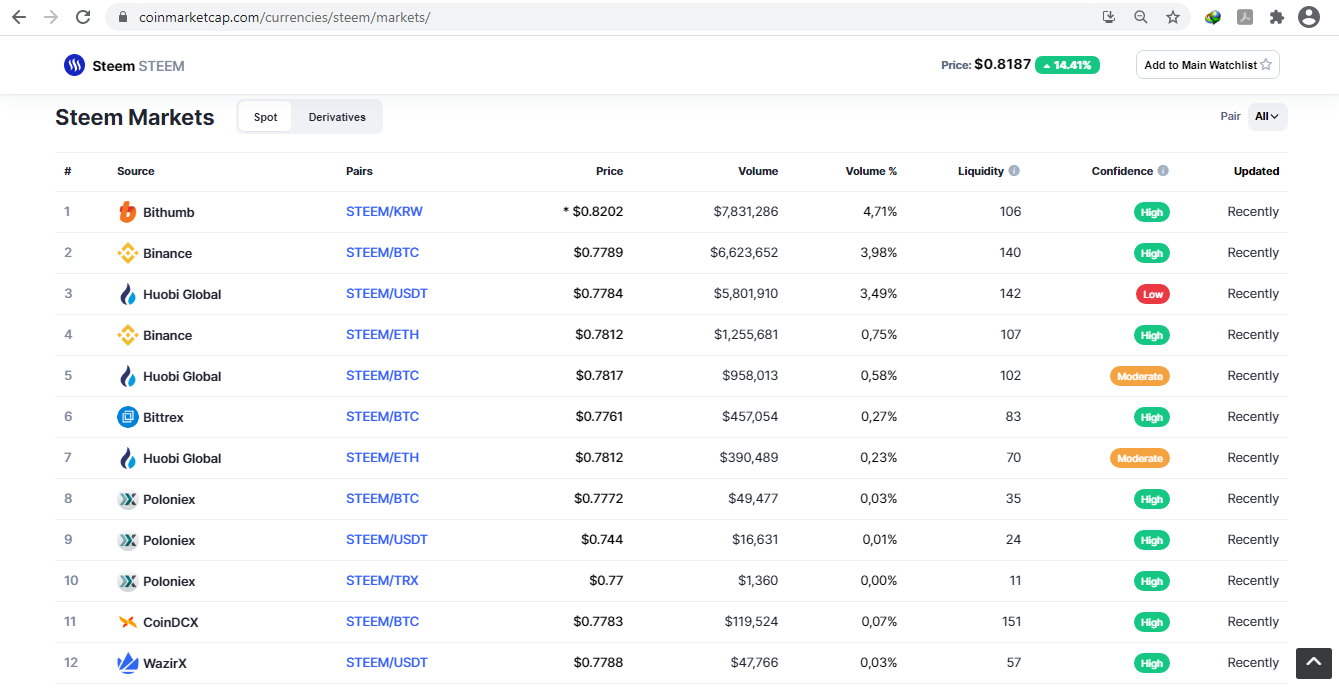The height and width of the screenshot is (691, 1339).
Task: Click the Binance logo in row 2
Action: pos(127,253)
